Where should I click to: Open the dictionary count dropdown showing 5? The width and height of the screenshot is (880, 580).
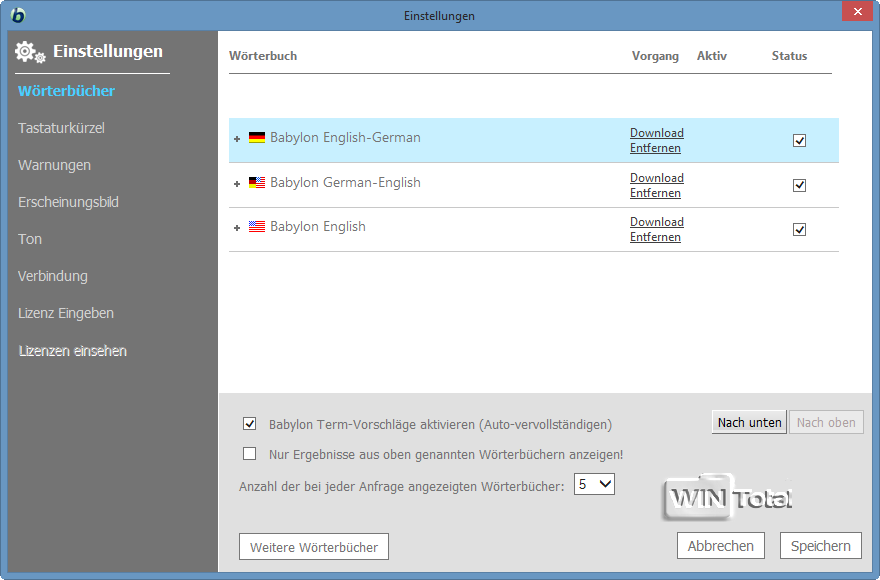point(594,485)
